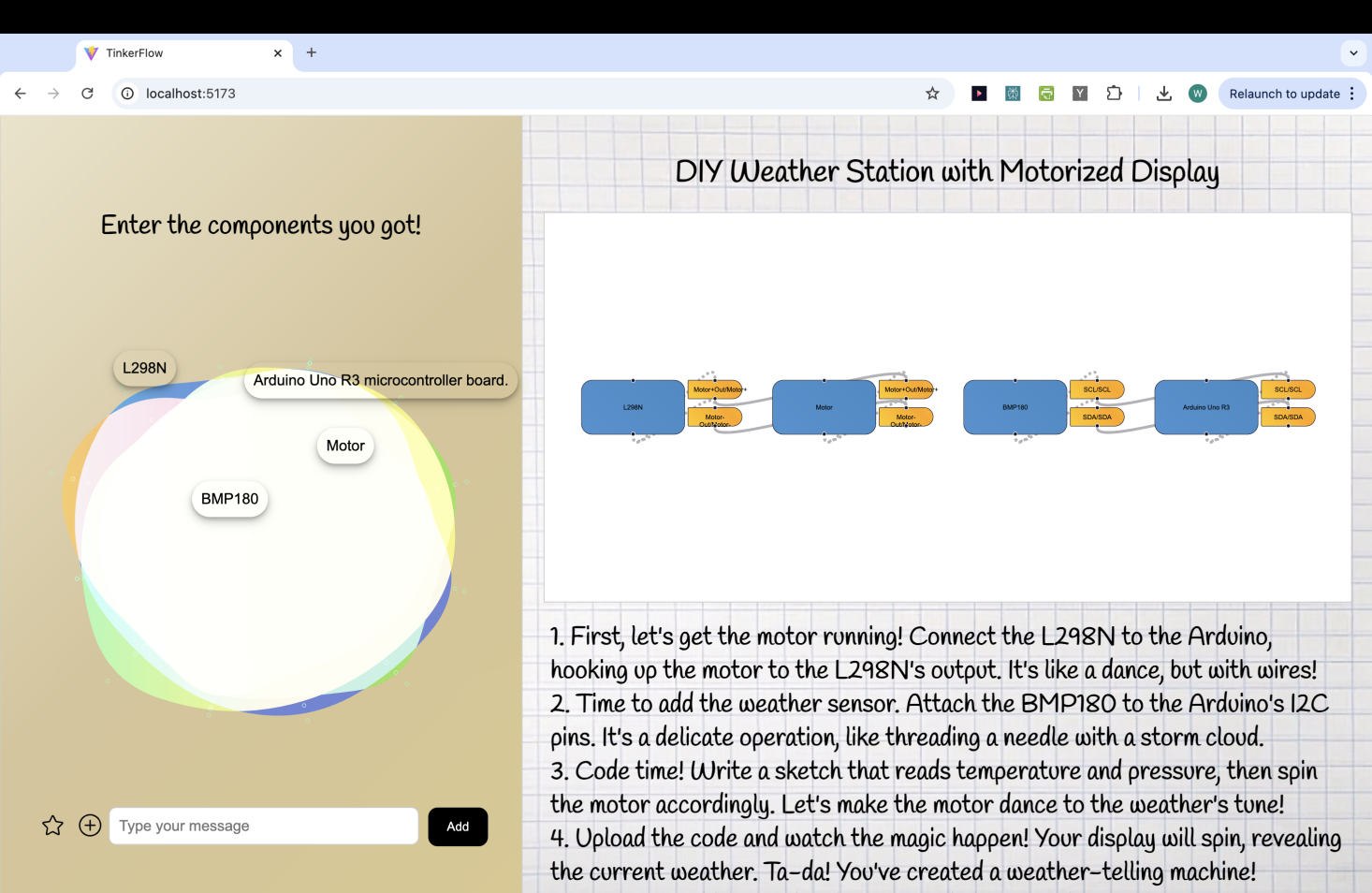Click SDA/SDA port on BMP180 node

click(x=1097, y=417)
